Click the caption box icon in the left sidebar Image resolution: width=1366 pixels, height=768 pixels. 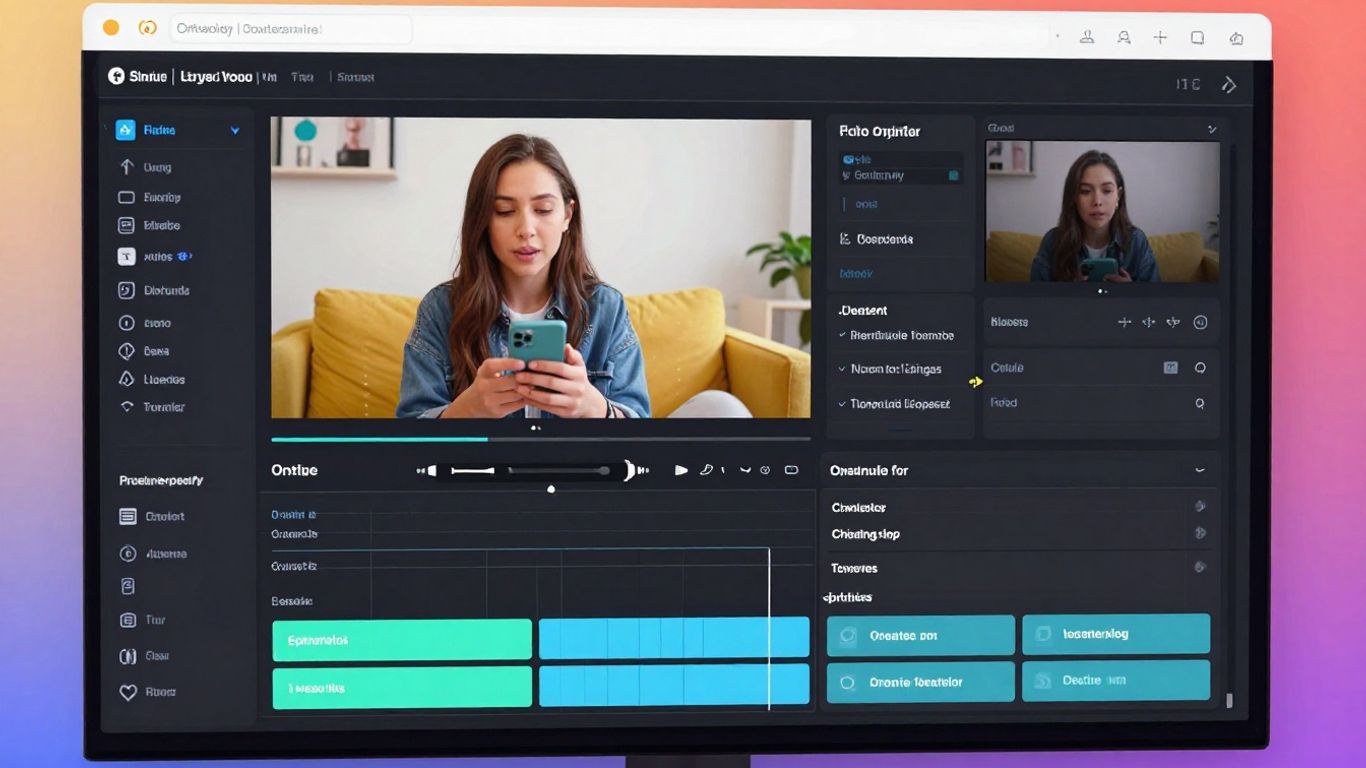pos(126,226)
